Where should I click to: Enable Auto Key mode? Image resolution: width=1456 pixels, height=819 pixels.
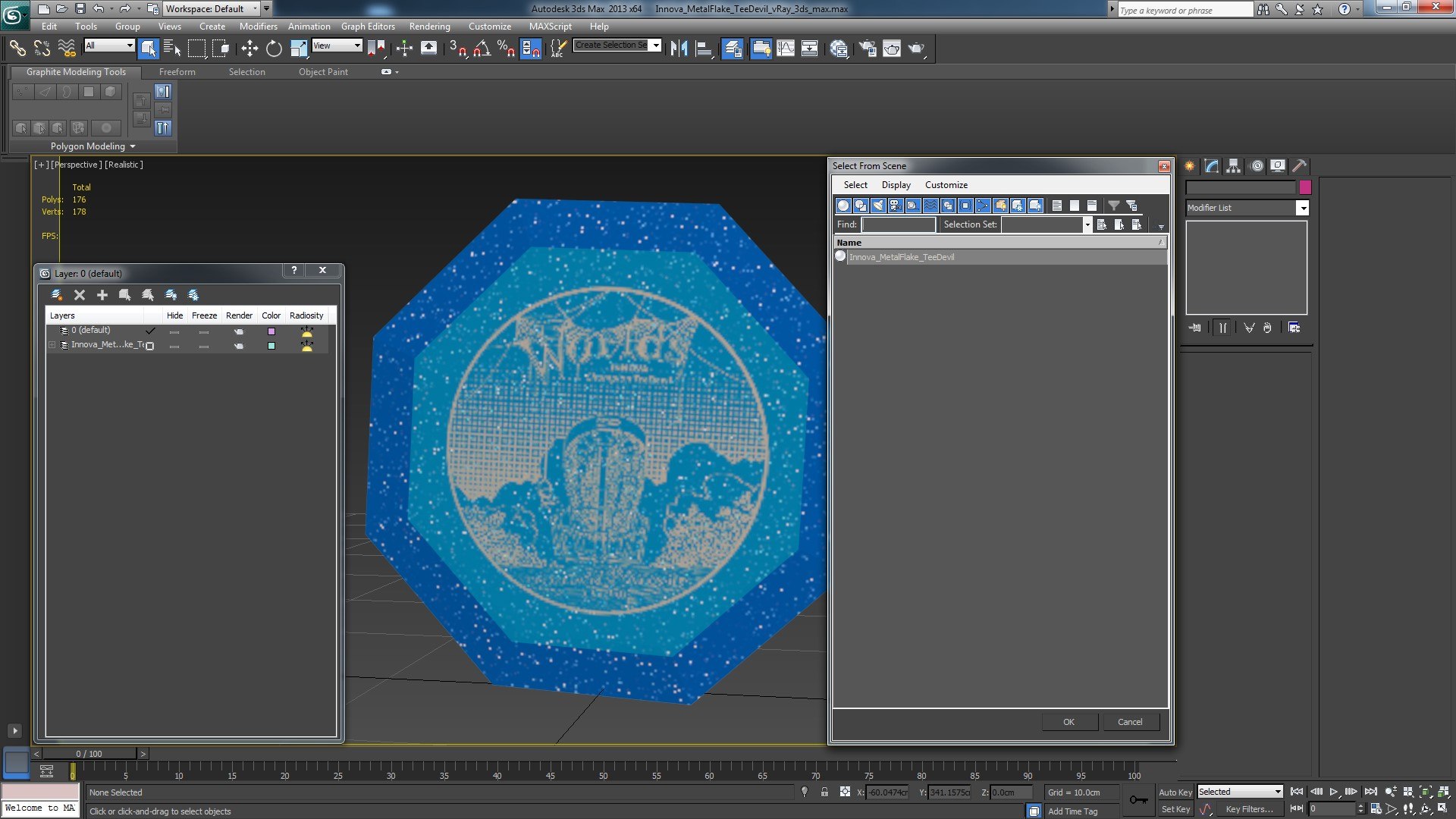(1175, 792)
